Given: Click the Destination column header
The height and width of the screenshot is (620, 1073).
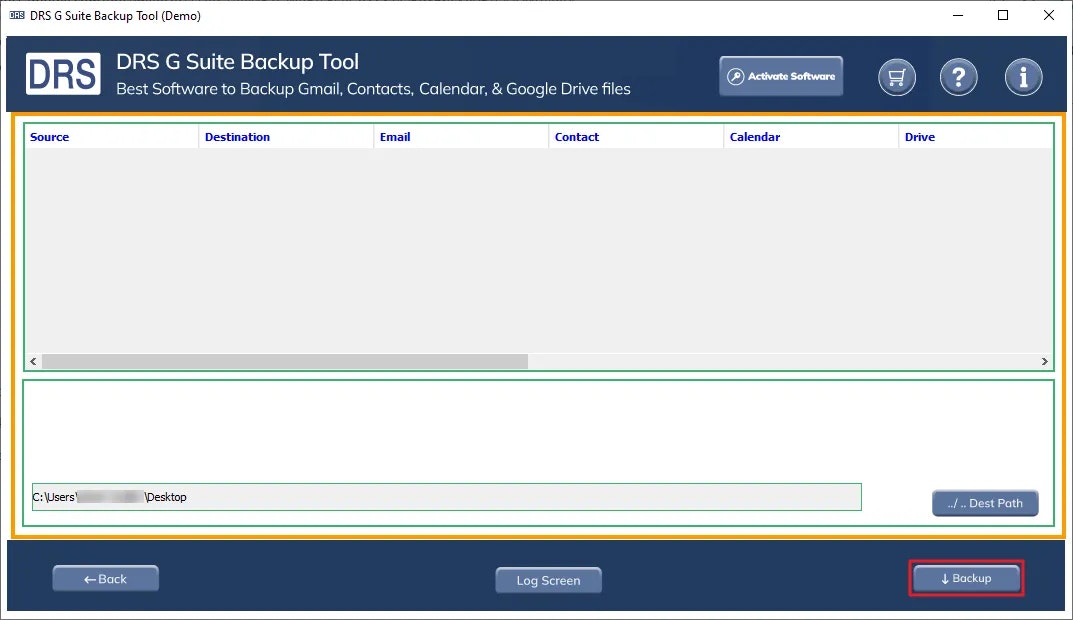Looking at the screenshot, I should 286,137.
